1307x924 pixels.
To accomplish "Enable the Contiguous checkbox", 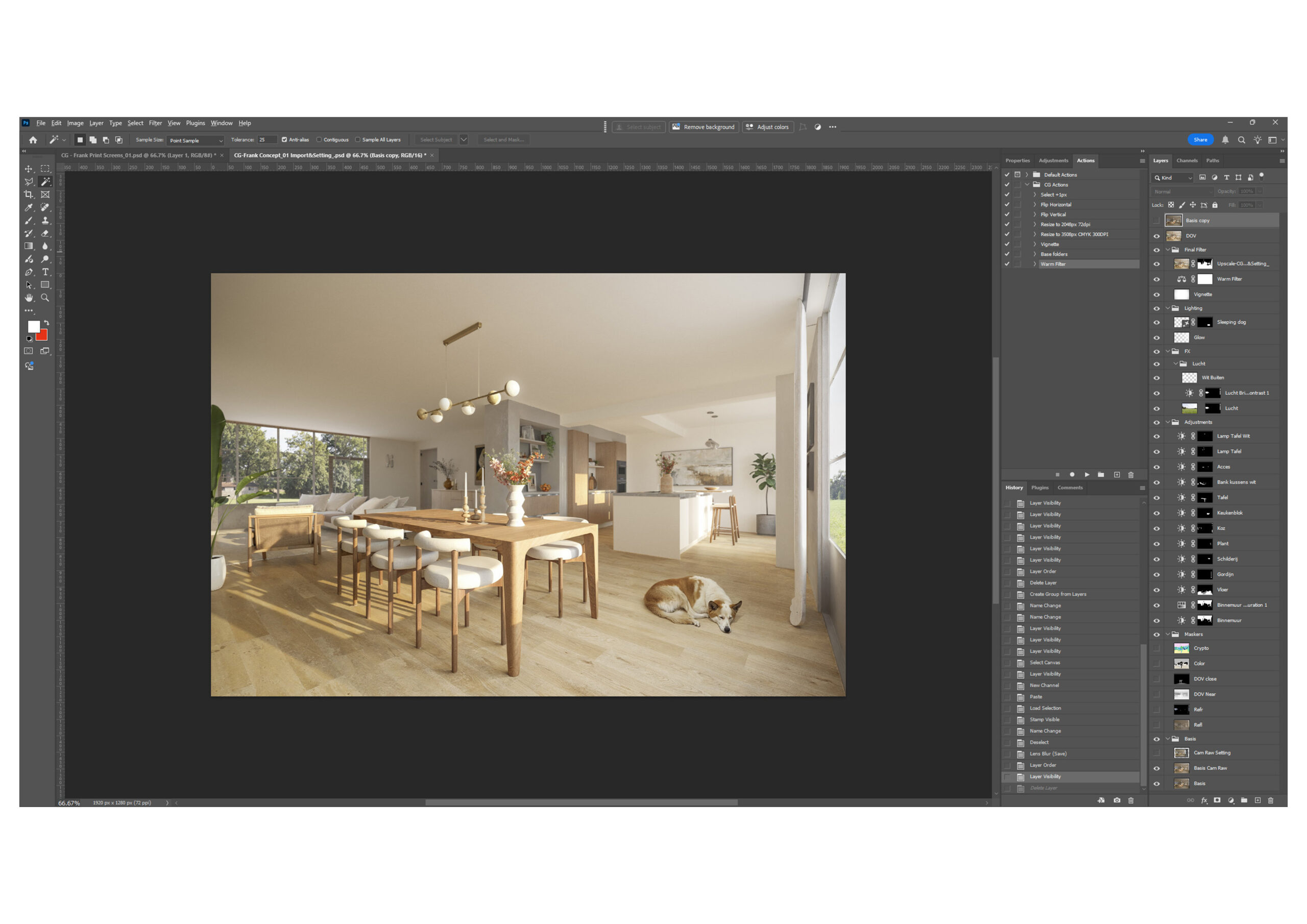I will click(320, 139).
